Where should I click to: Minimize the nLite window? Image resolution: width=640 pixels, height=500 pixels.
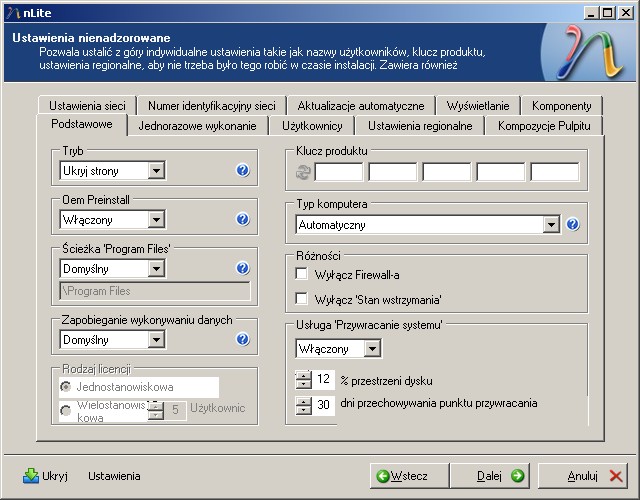coord(590,13)
